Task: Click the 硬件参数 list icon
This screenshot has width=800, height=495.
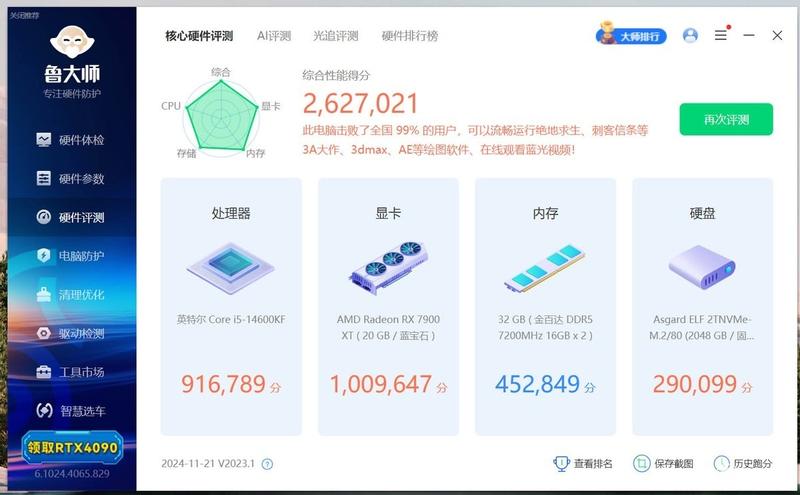Action: (x=44, y=178)
